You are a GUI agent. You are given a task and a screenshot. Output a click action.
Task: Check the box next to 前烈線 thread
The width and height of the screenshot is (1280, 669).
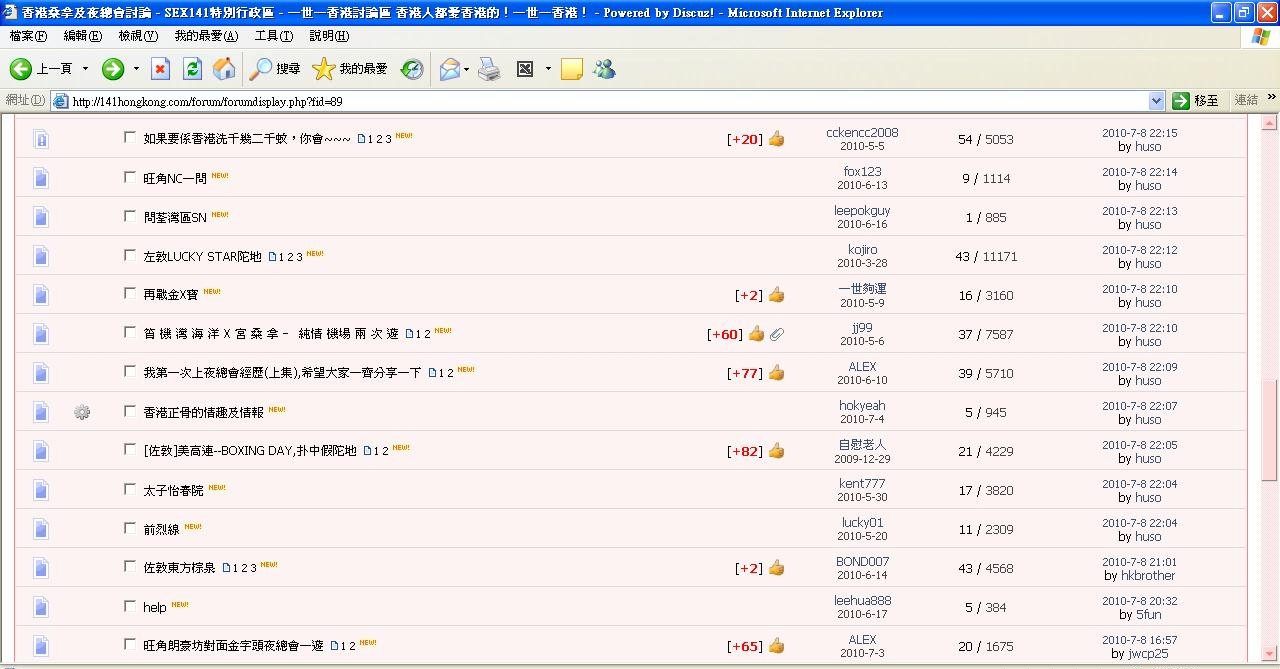[x=130, y=528]
